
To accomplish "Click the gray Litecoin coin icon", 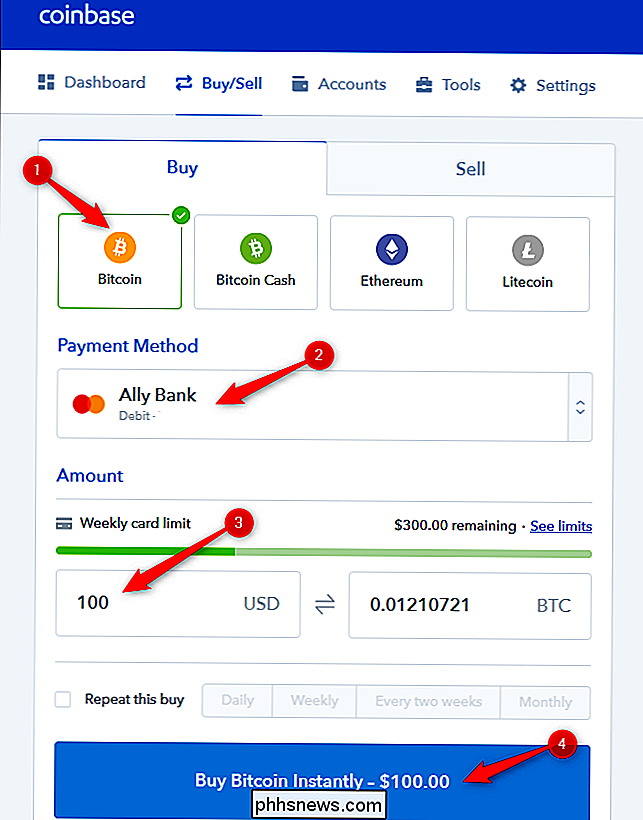I will pyautogui.click(x=527, y=250).
